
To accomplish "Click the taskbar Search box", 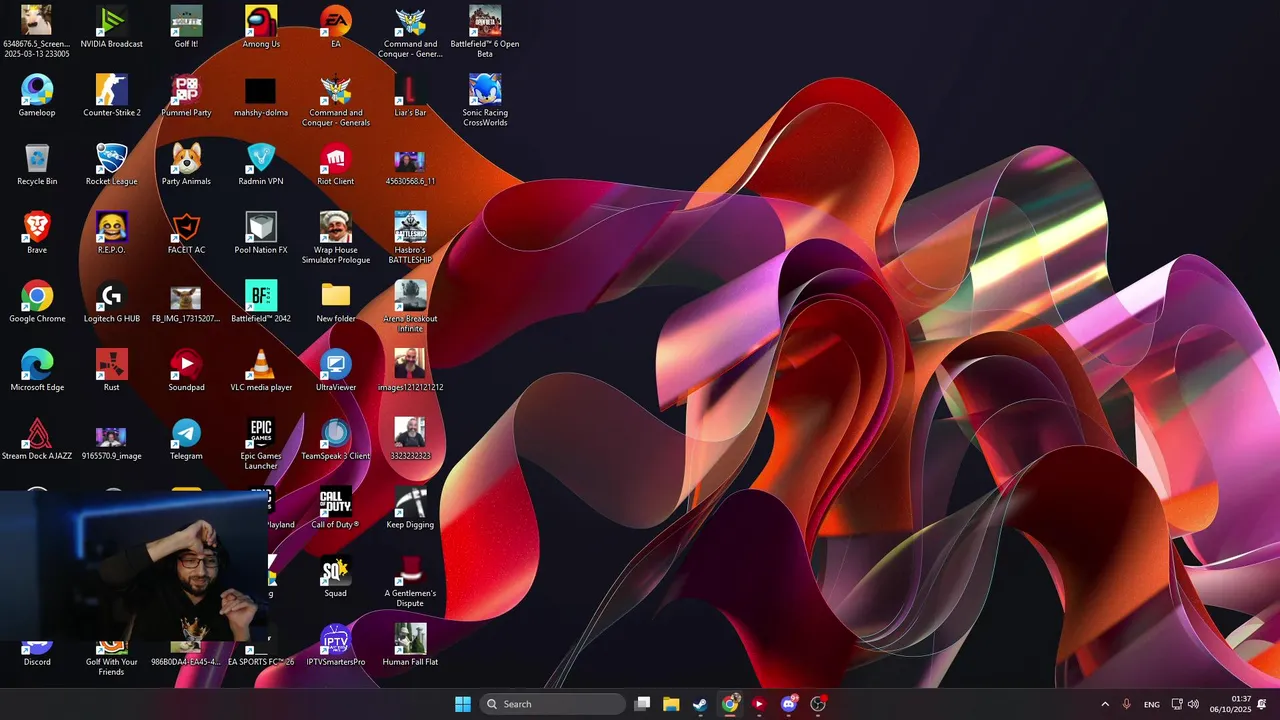I will click(553, 704).
